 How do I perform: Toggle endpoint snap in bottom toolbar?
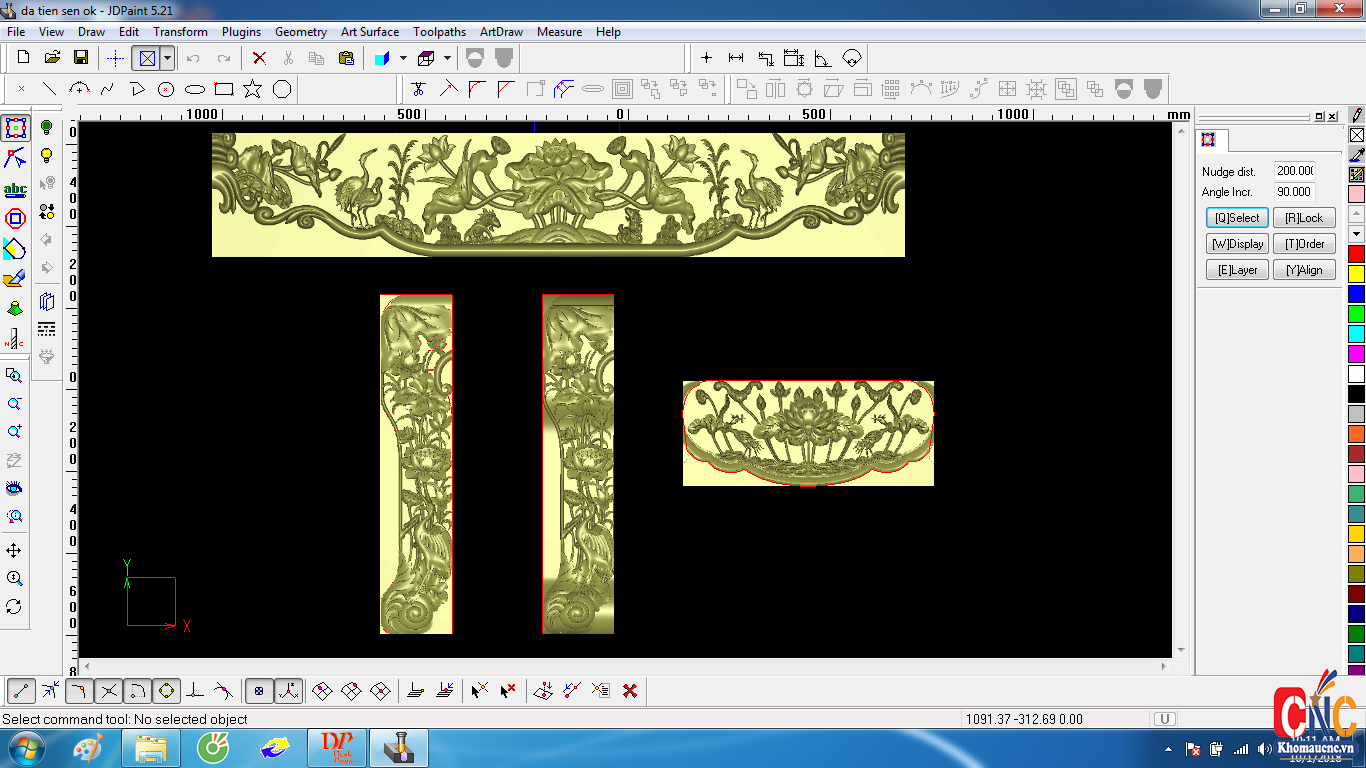click(x=21, y=690)
